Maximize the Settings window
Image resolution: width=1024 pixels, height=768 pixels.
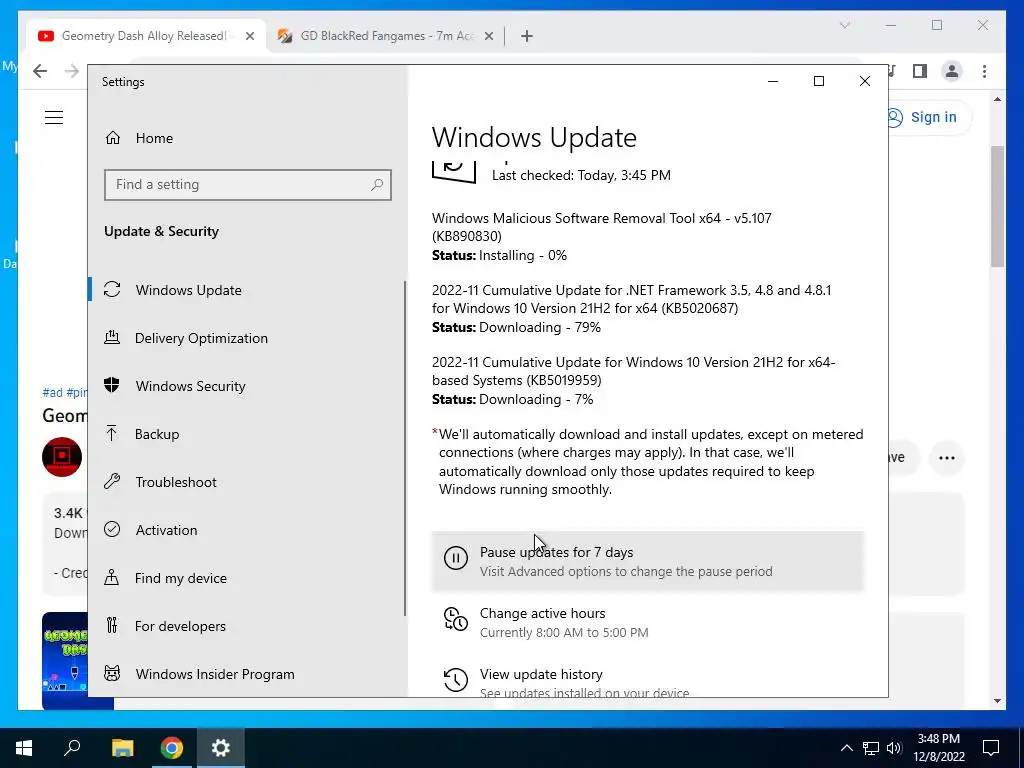818,81
